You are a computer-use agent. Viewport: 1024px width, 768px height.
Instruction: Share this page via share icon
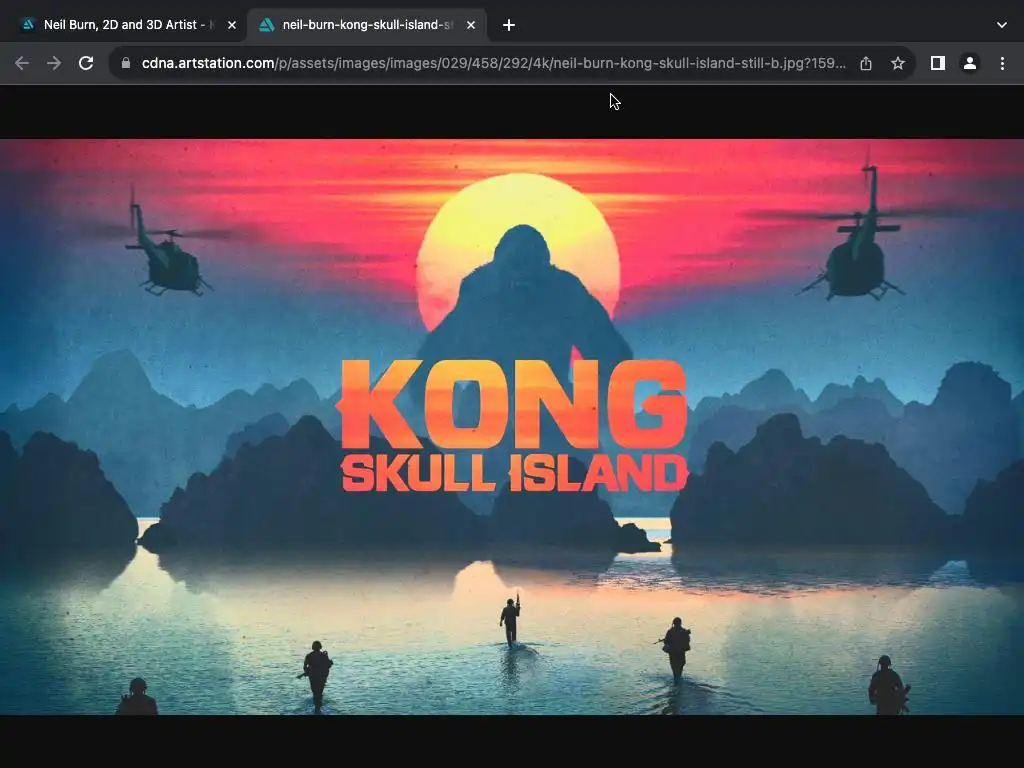pyautogui.click(x=866, y=63)
